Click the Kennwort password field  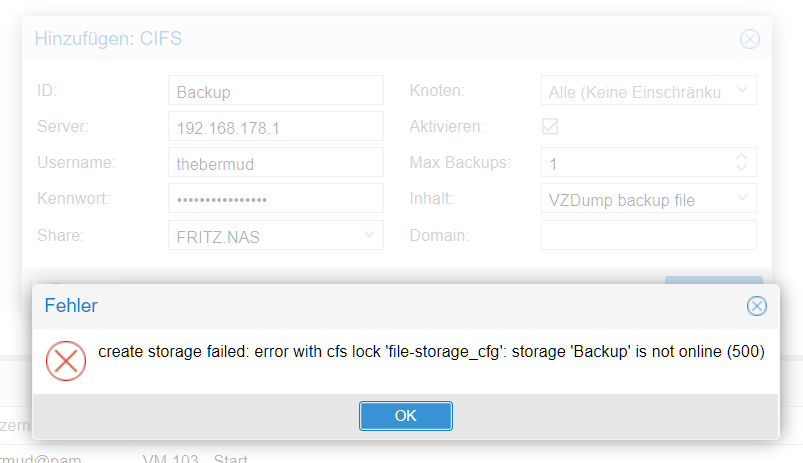point(276,198)
